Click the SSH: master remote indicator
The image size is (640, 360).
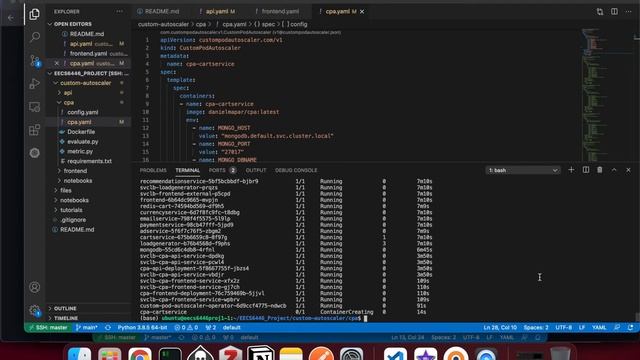coord(49,327)
